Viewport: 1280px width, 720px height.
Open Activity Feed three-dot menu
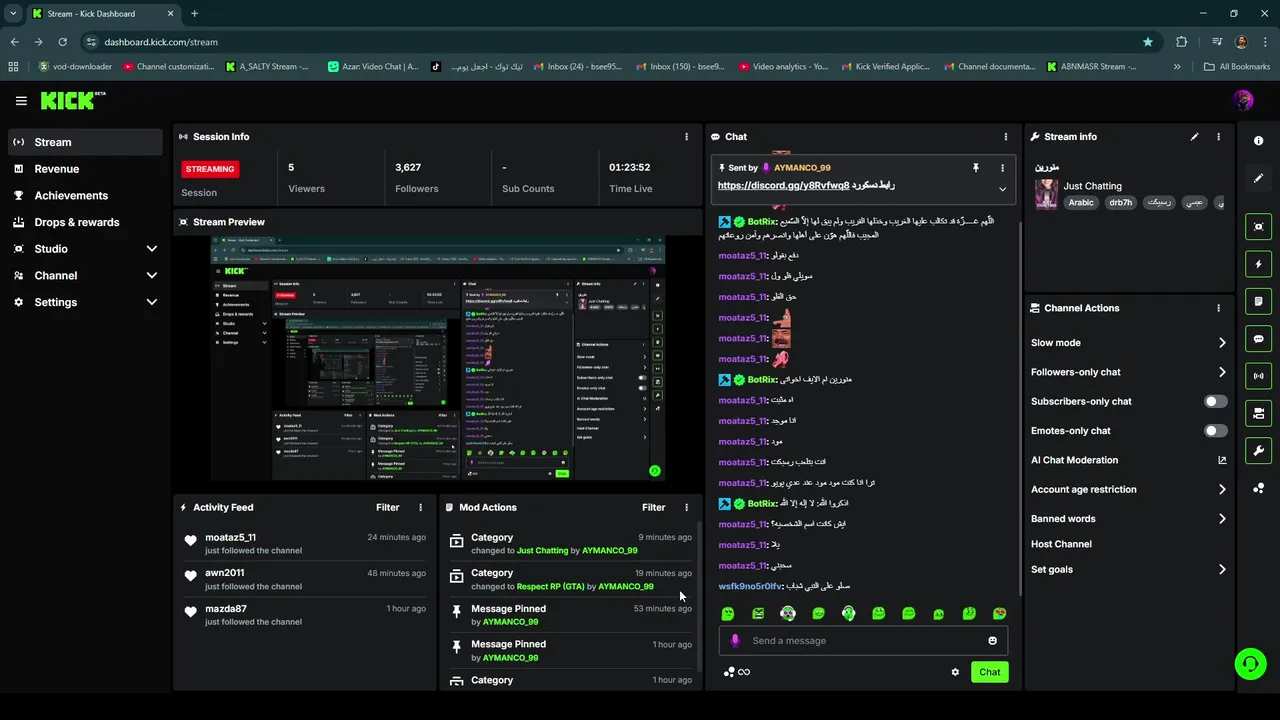420,508
